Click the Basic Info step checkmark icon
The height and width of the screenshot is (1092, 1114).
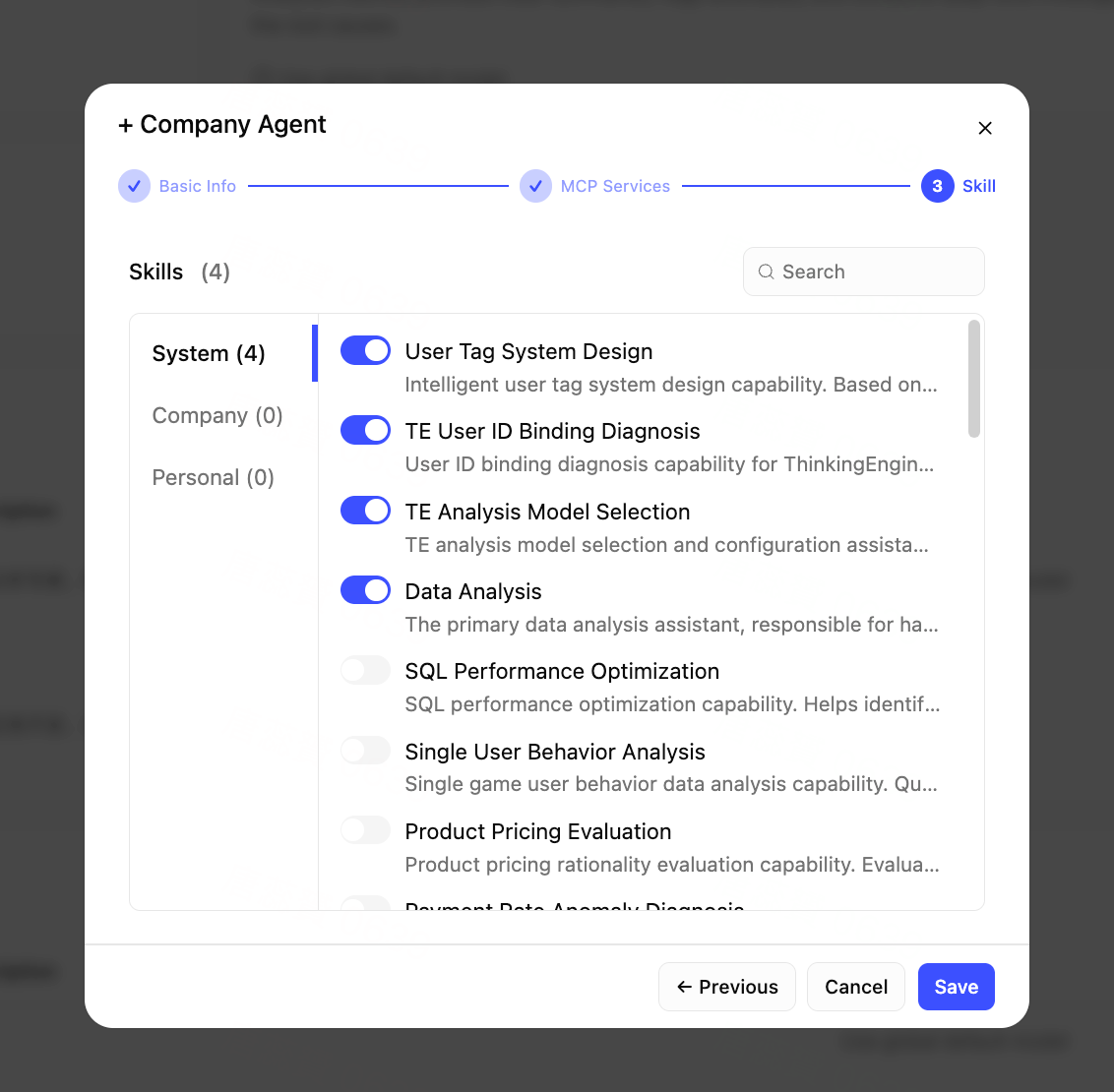click(134, 186)
